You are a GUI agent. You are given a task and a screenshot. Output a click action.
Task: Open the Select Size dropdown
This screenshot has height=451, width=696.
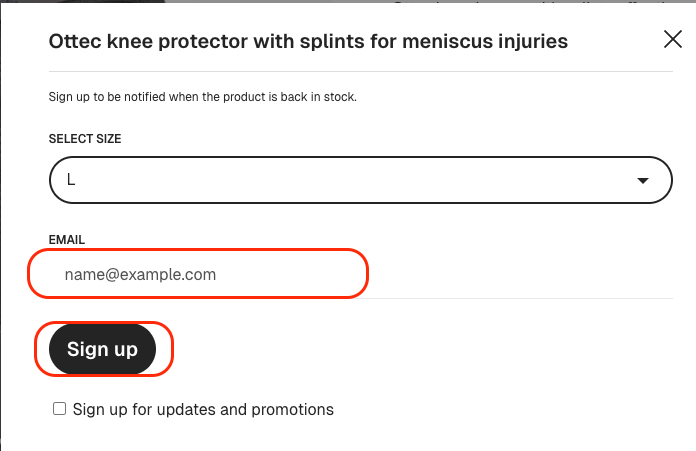tap(360, 180)
